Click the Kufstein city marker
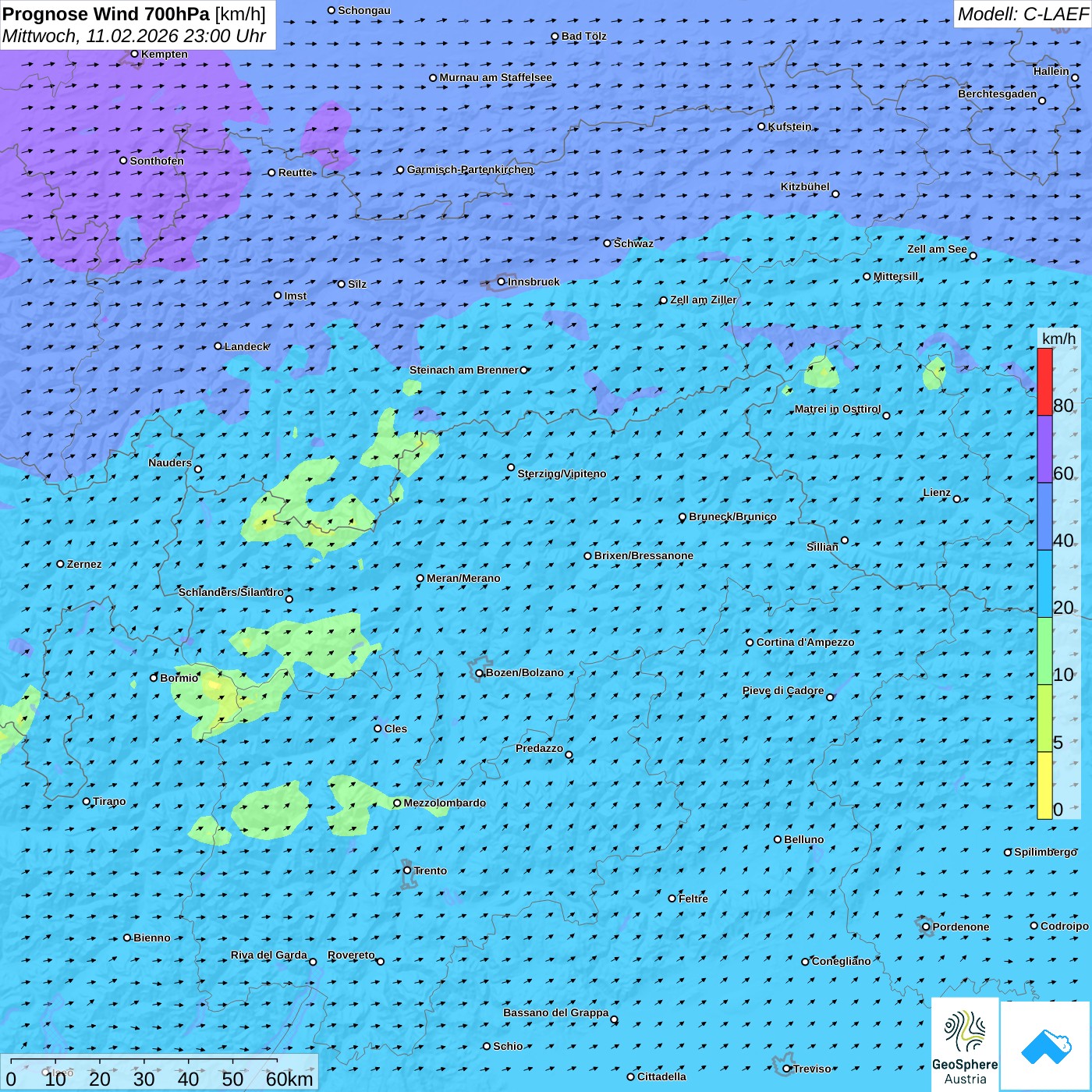 (762, 126)
